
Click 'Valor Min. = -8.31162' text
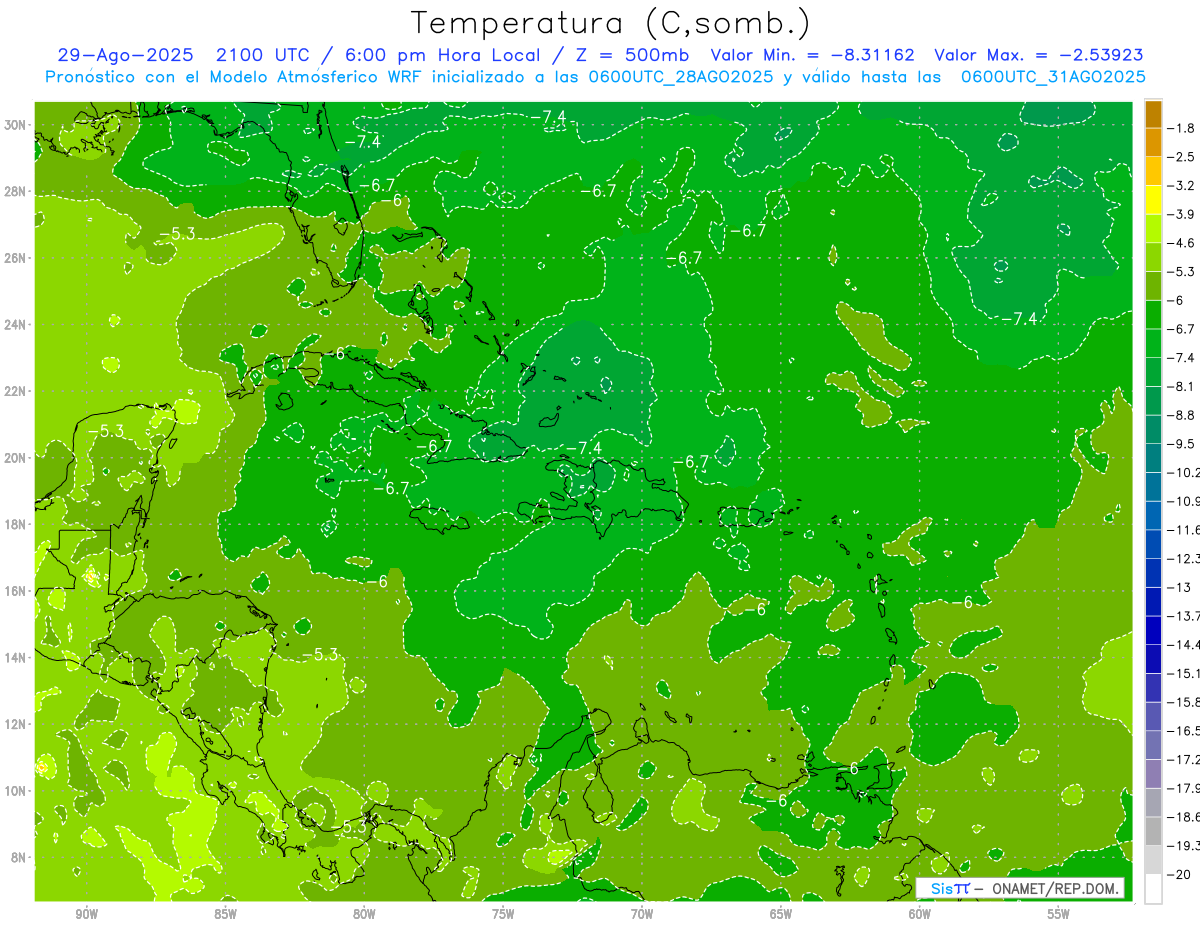tap(812, 55)
